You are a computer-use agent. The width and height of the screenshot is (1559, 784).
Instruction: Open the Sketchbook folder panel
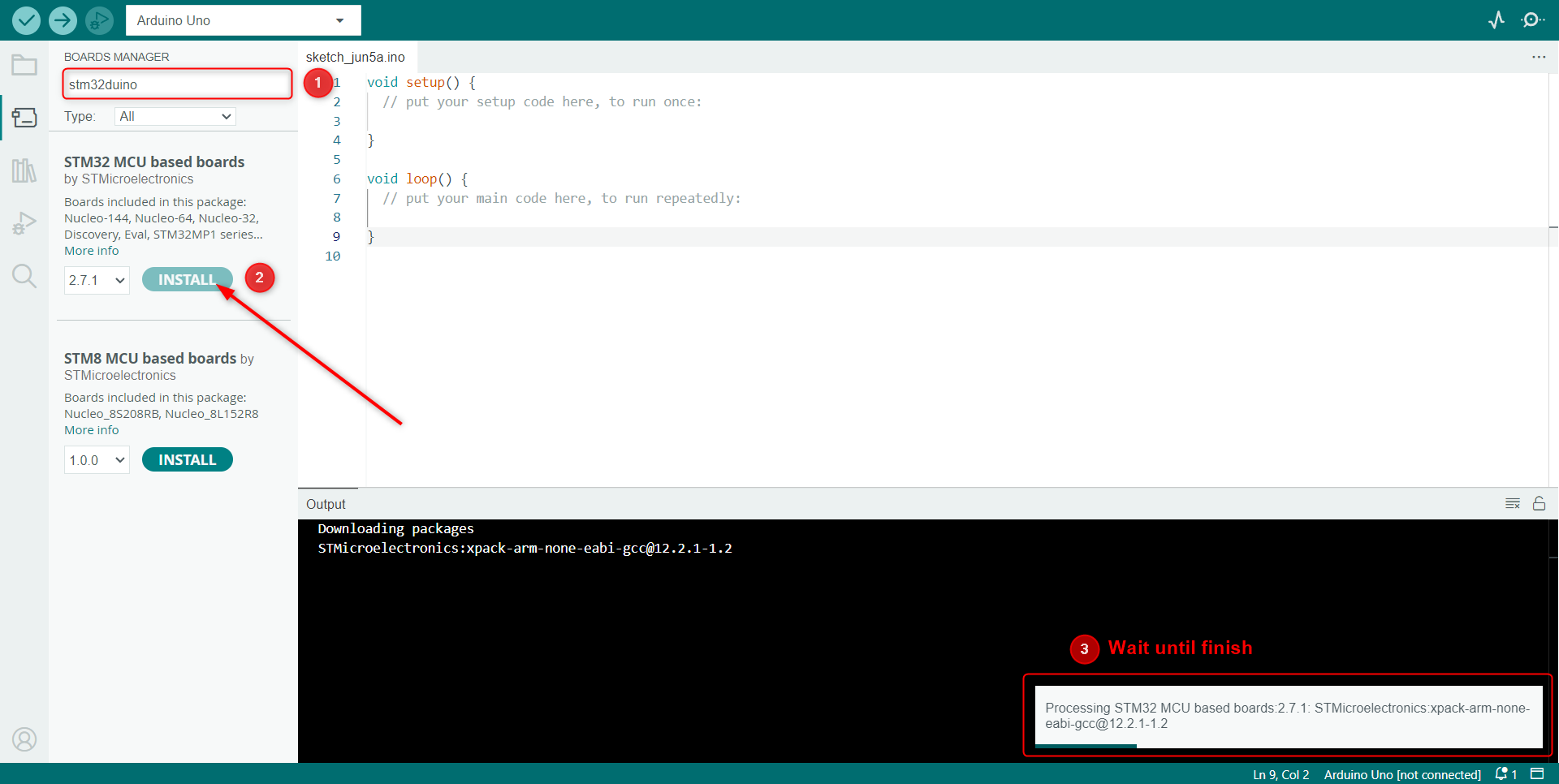click(x=24, y=65)
